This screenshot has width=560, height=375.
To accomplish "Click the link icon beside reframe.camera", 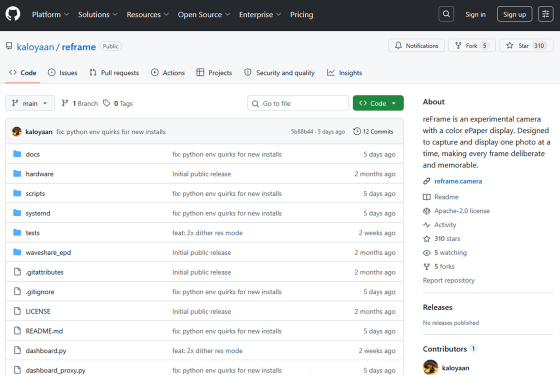I will coord(426,181).
